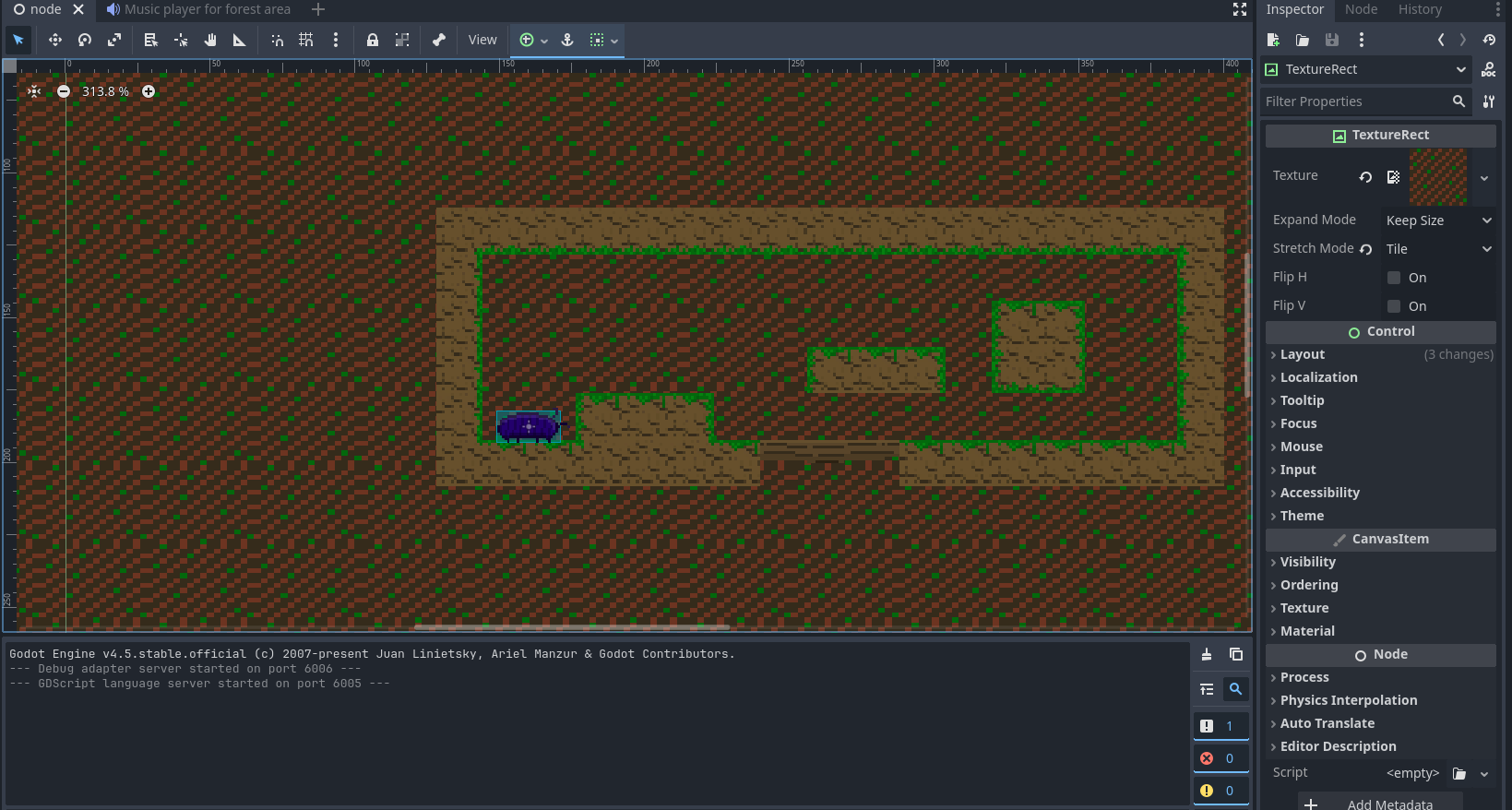The height and width of the screenshot is (810, 1512).
Task: Choose the Rotate mode tool
Action: (x=85, y=40)
